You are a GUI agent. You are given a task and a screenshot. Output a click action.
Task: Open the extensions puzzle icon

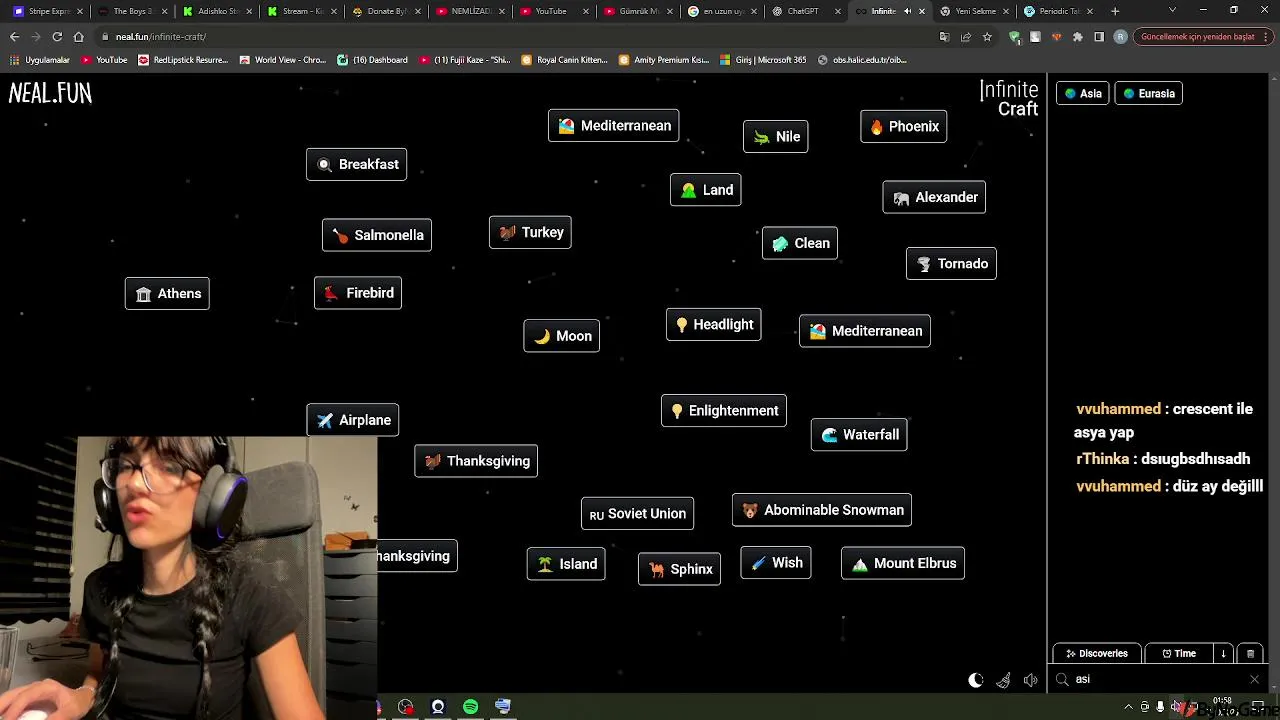click(1077, 37)
